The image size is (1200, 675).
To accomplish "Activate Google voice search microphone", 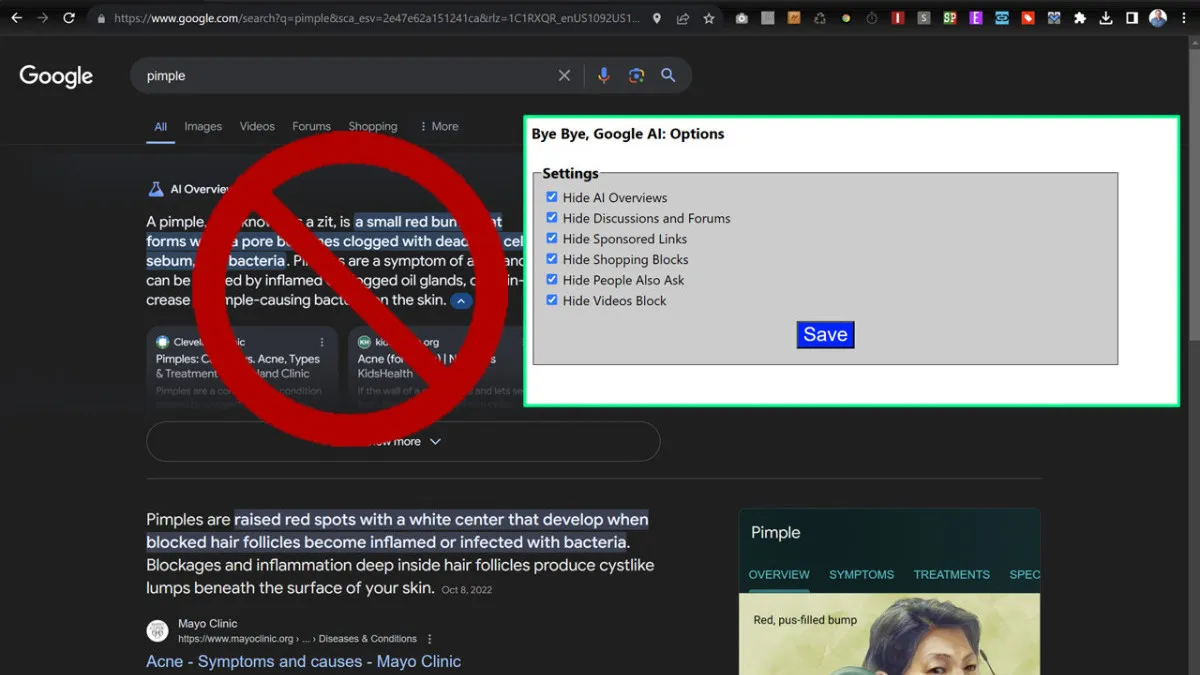I will click(x=604, y=75).
